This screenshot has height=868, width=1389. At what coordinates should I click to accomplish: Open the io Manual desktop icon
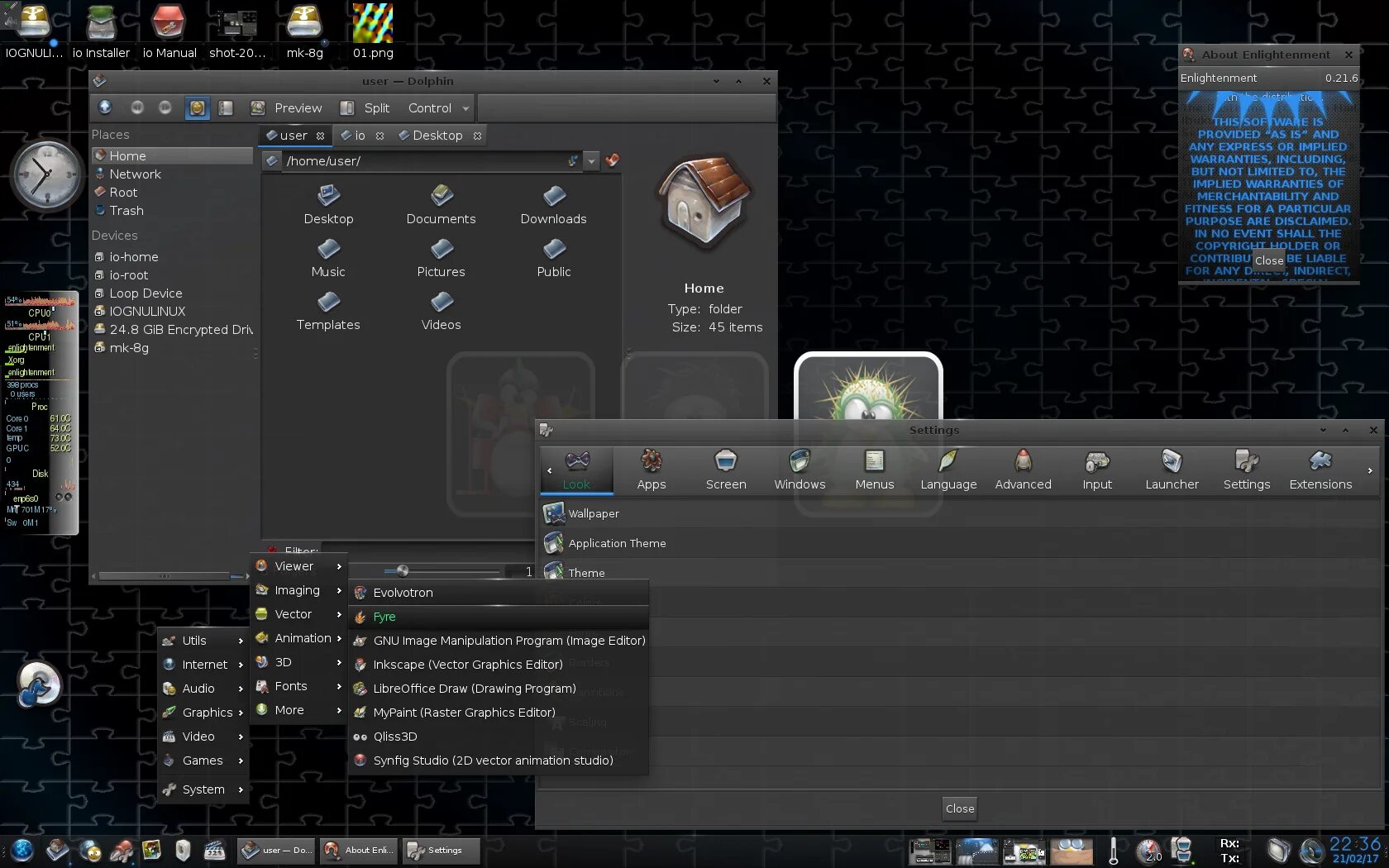tap(169, 31)
